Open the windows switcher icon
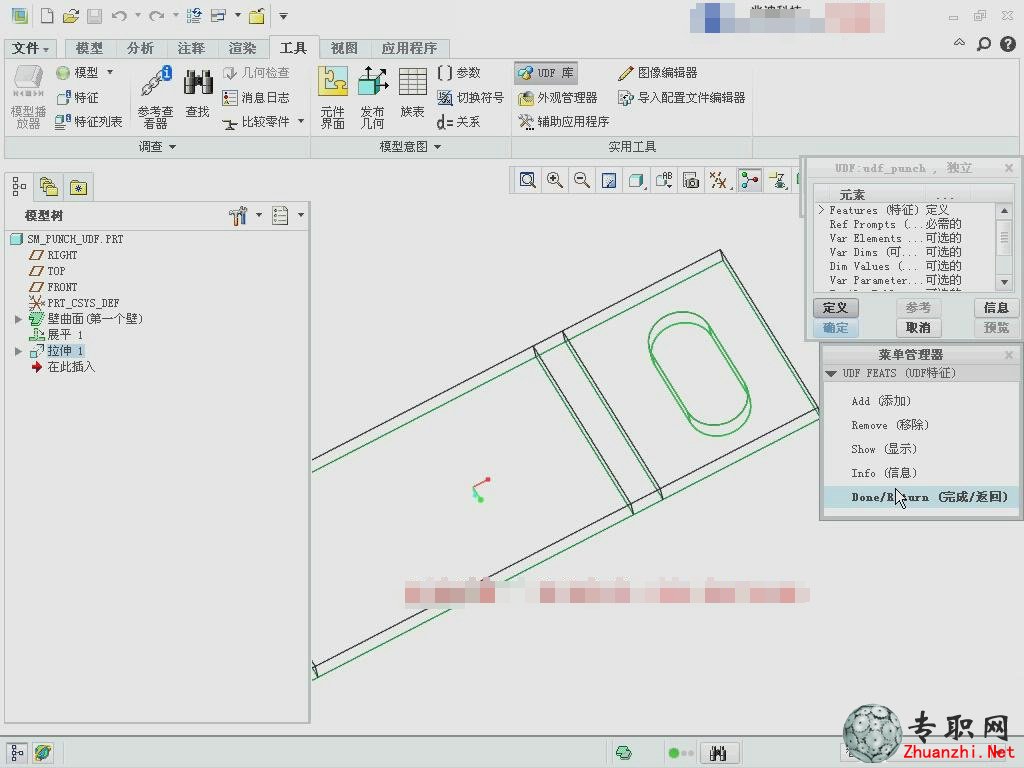1024x768 pixels. tap(218, 16)
